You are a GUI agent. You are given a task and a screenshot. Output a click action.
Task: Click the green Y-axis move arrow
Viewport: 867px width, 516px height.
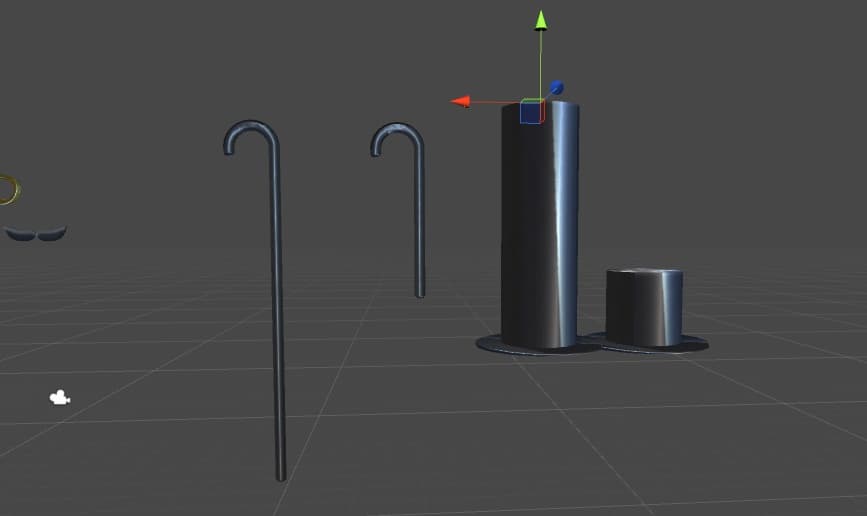541,20
